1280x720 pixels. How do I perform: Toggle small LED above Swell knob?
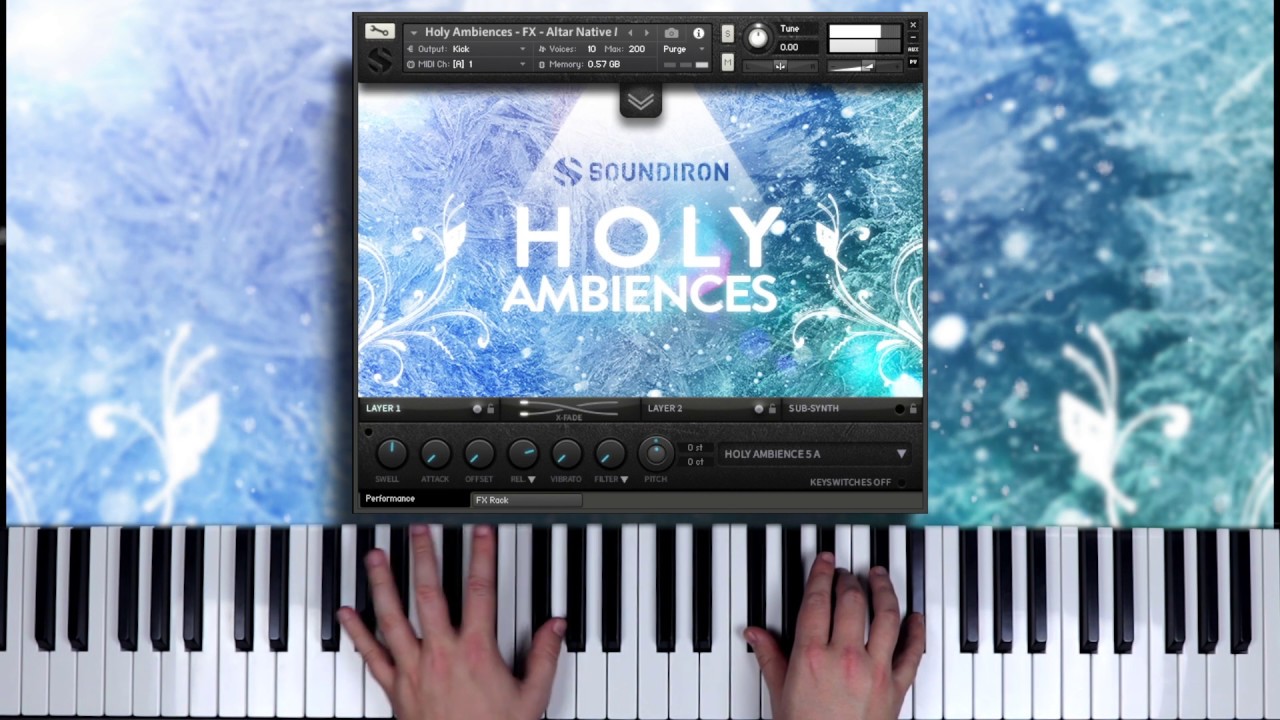(x=368, y=432)
